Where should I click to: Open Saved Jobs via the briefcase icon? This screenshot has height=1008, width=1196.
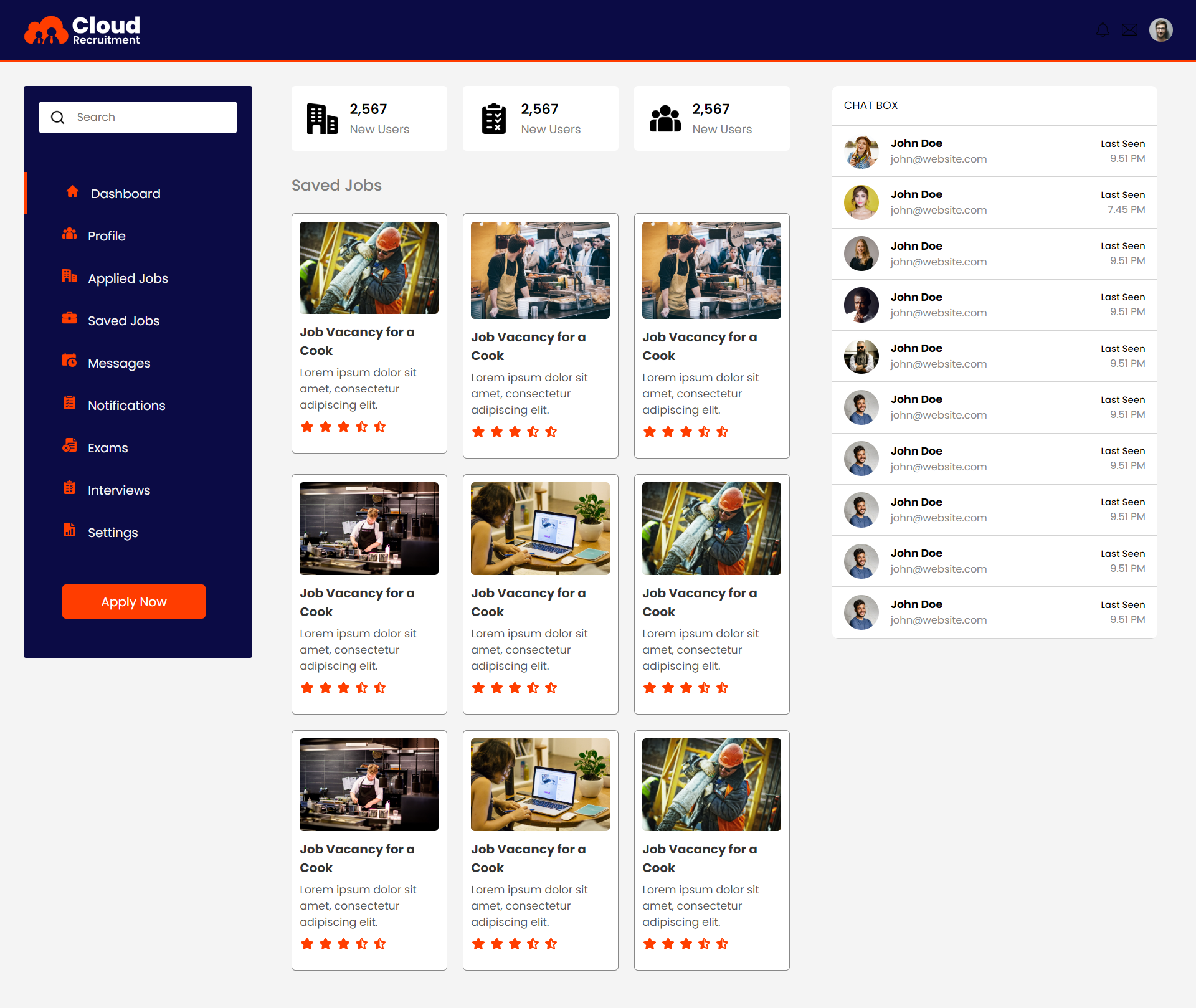tap(69, 318)
